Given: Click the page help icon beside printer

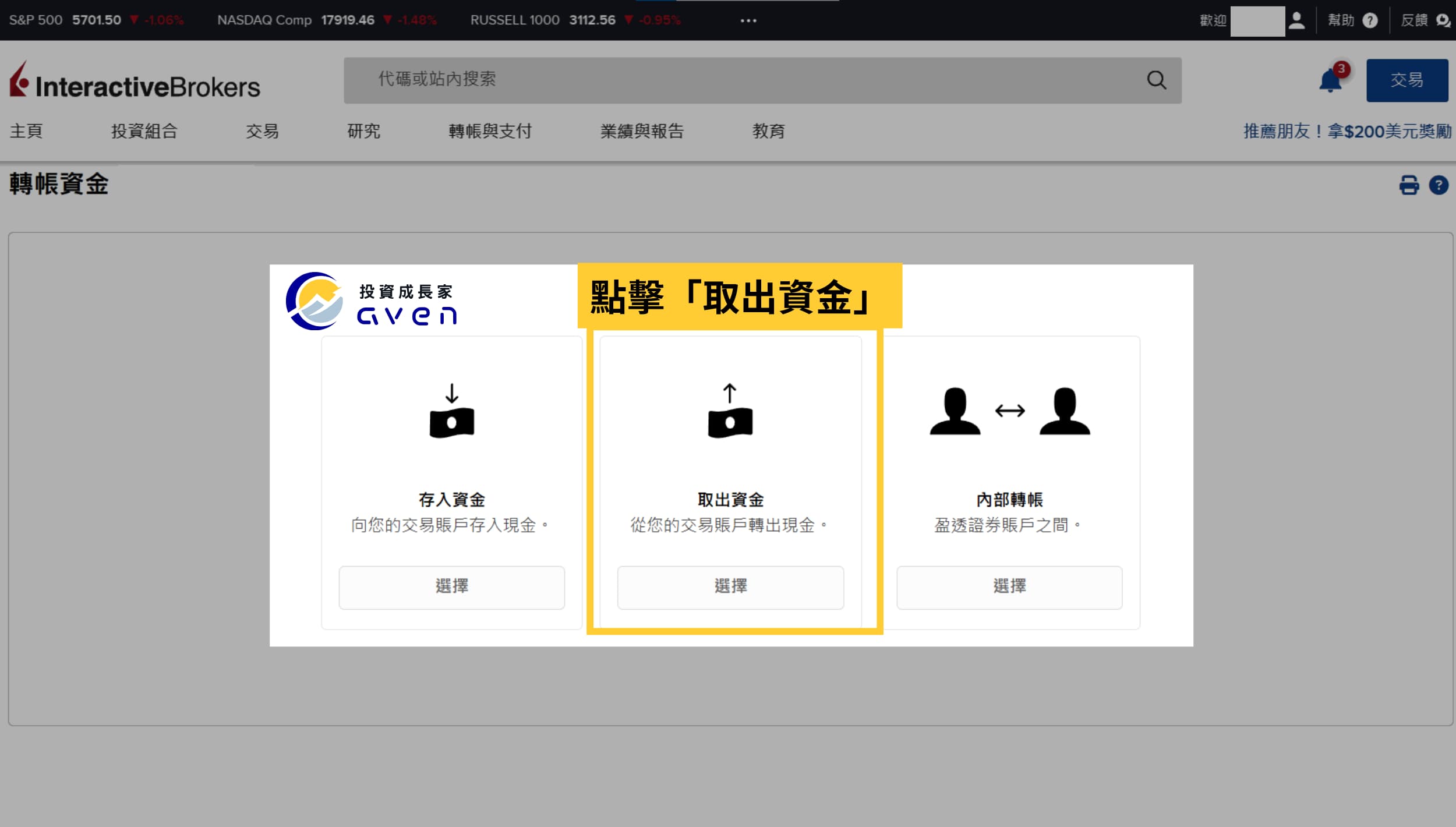Looking at the screenshot, I should [x=1439, y=185].
